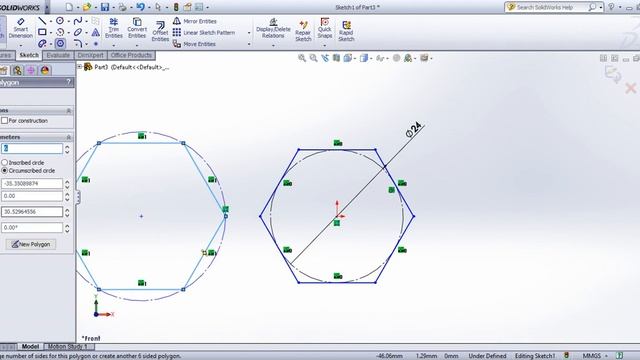Collapse the Options section chevron

(x=69, y=111)
